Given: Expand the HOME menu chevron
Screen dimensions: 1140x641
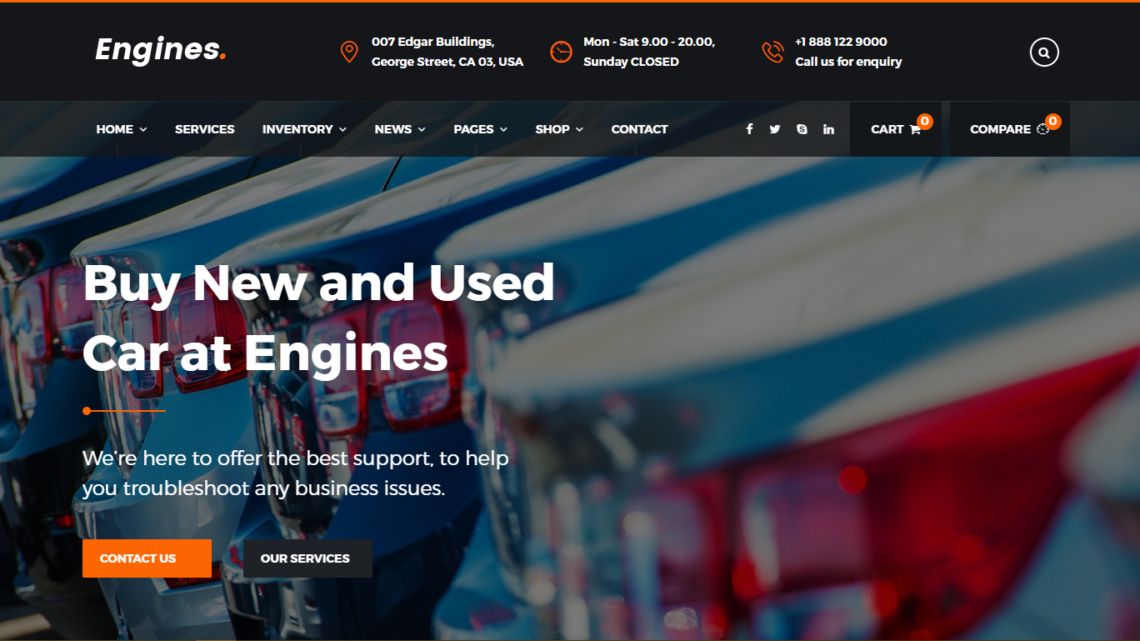Looking at the screenshot, I should (143, 129).
